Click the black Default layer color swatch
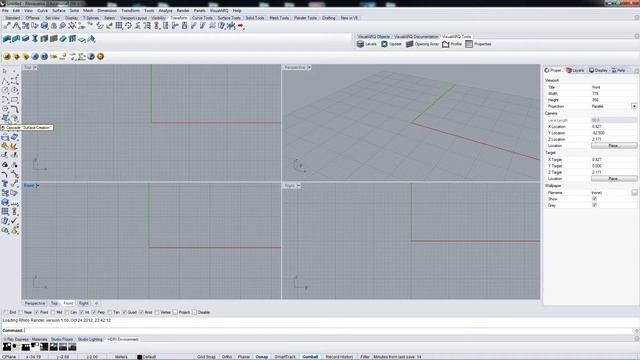Viewport: 640px width, 360px height. (140, 357)
